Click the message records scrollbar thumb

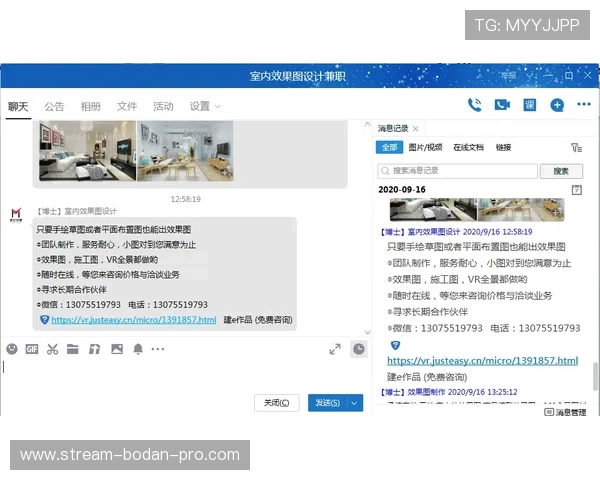pyautogui.click(x=595, y=376)
